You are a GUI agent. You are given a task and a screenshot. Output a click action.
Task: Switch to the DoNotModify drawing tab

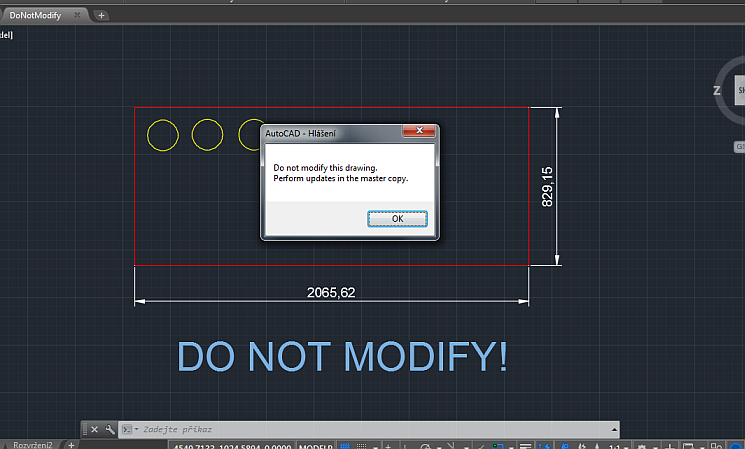(x=36, y=15)
